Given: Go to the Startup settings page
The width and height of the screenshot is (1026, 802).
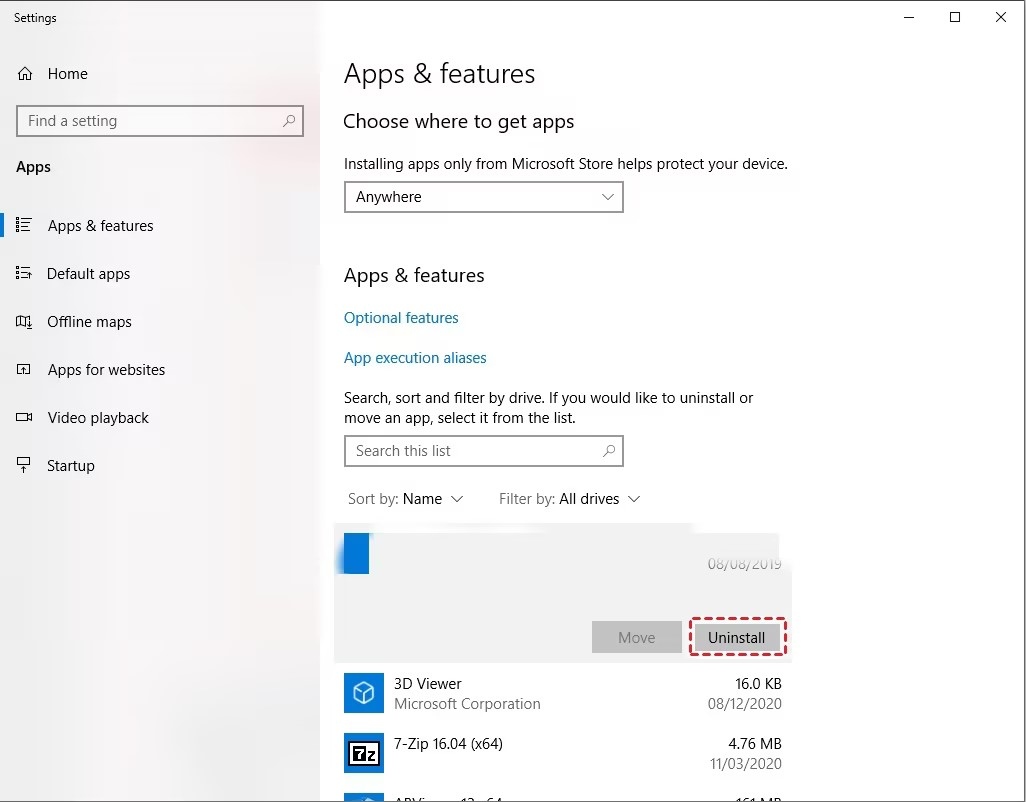Looking at the screenshot, I should click(71, 466).
